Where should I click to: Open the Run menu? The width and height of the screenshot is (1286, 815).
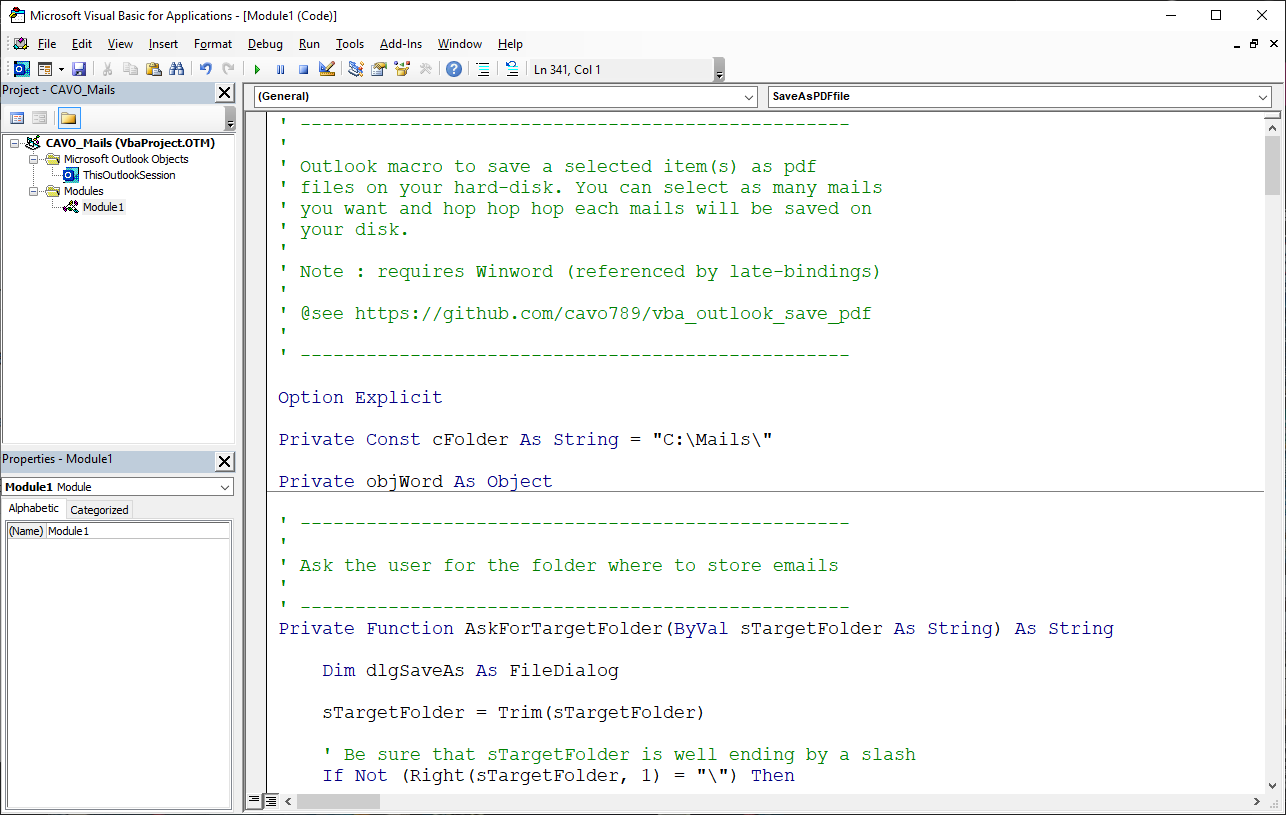point(309,44)
